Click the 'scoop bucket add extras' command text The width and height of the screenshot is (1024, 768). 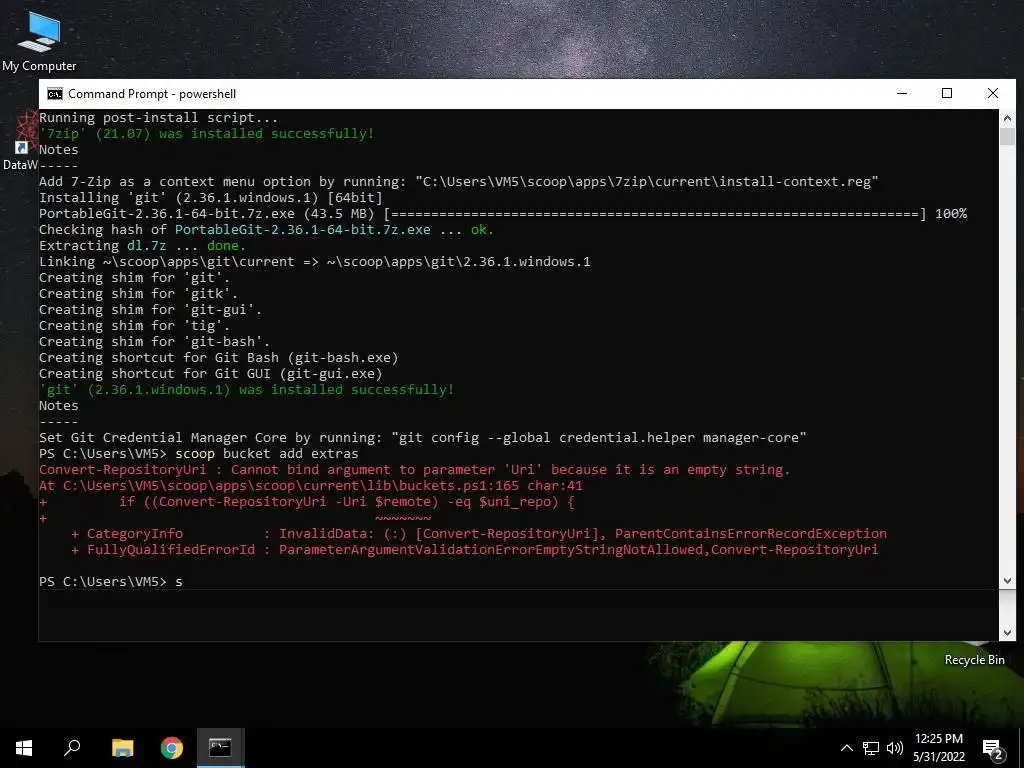click(x=266, y=453)
